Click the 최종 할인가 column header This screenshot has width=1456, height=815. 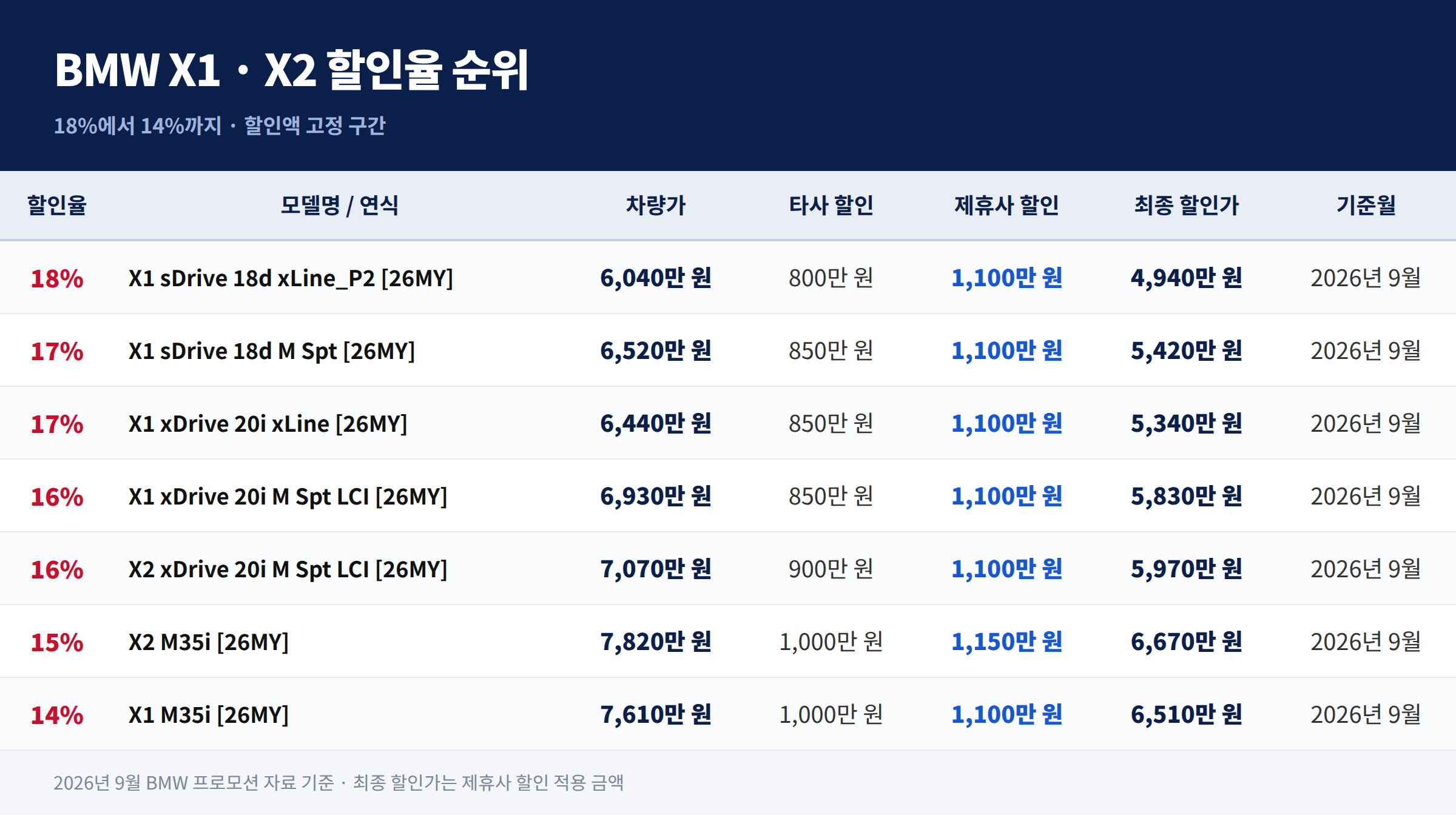coord(1187,205)
